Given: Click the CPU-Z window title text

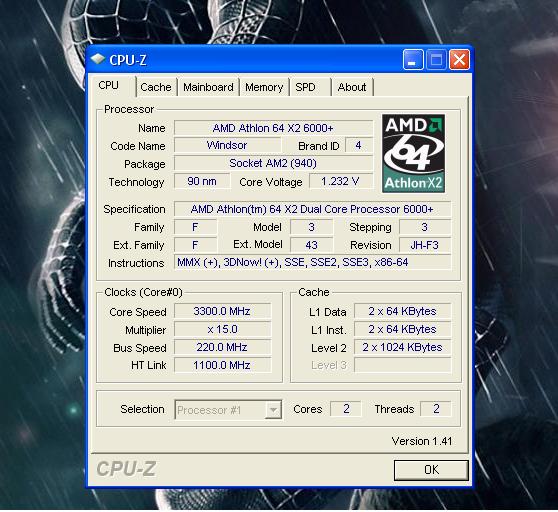Looking at the screenshot, I should pos(128,60).
